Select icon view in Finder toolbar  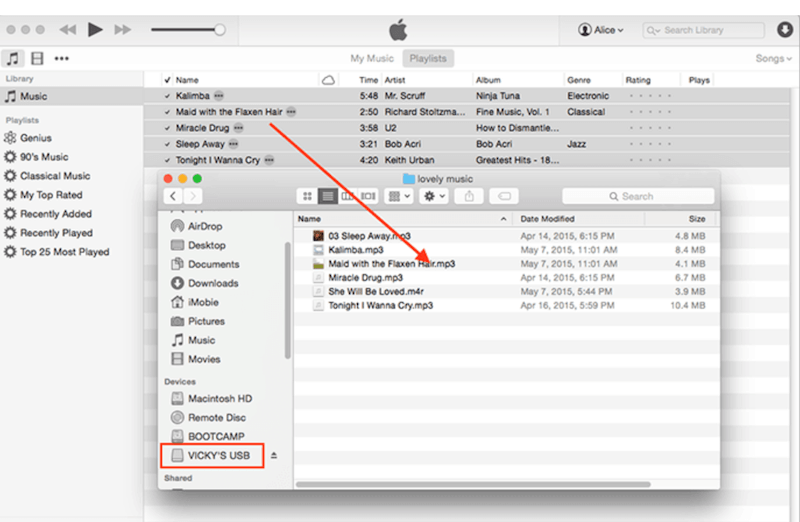pyautogui.click(x=307, y=196)
